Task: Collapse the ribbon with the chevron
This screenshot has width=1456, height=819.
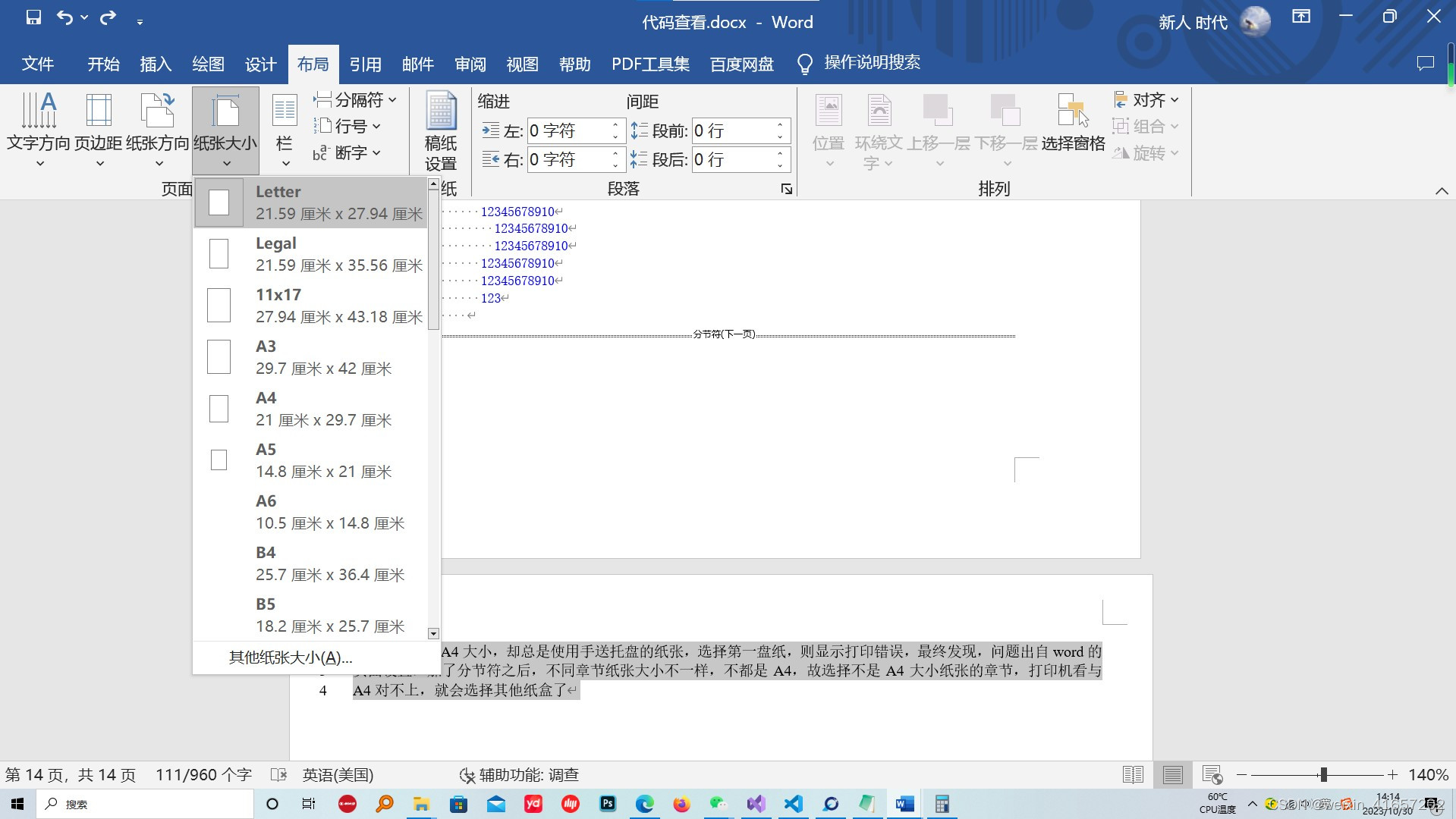Action: point(1442,190)
